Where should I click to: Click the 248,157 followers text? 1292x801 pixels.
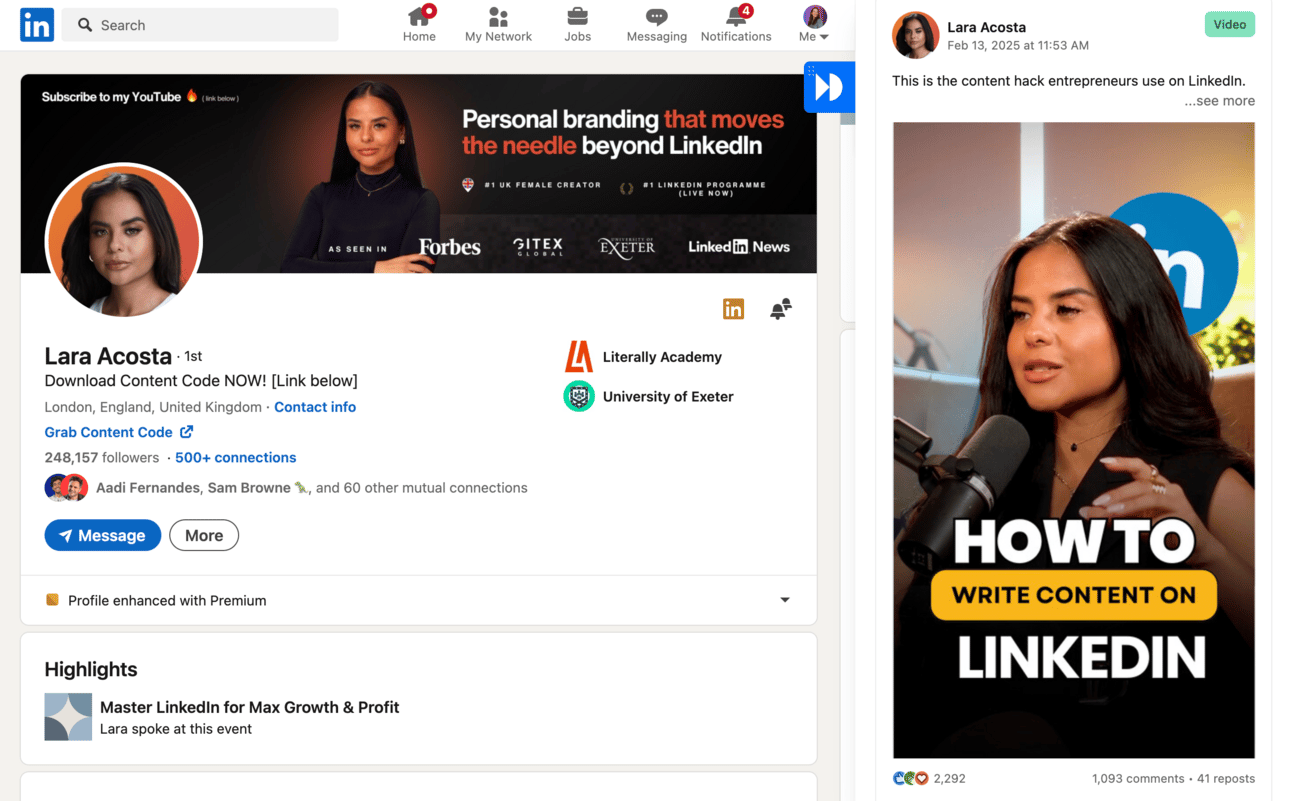coord(102,457)
